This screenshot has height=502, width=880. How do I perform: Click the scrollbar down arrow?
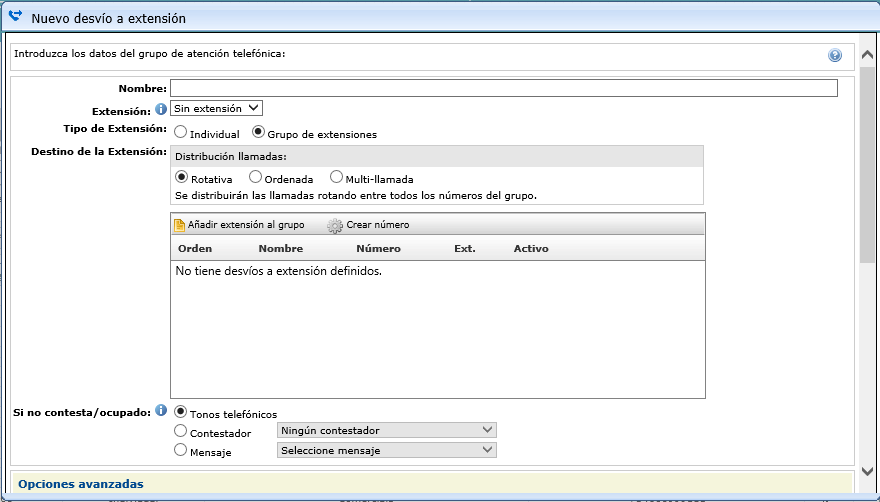[867, 471]
